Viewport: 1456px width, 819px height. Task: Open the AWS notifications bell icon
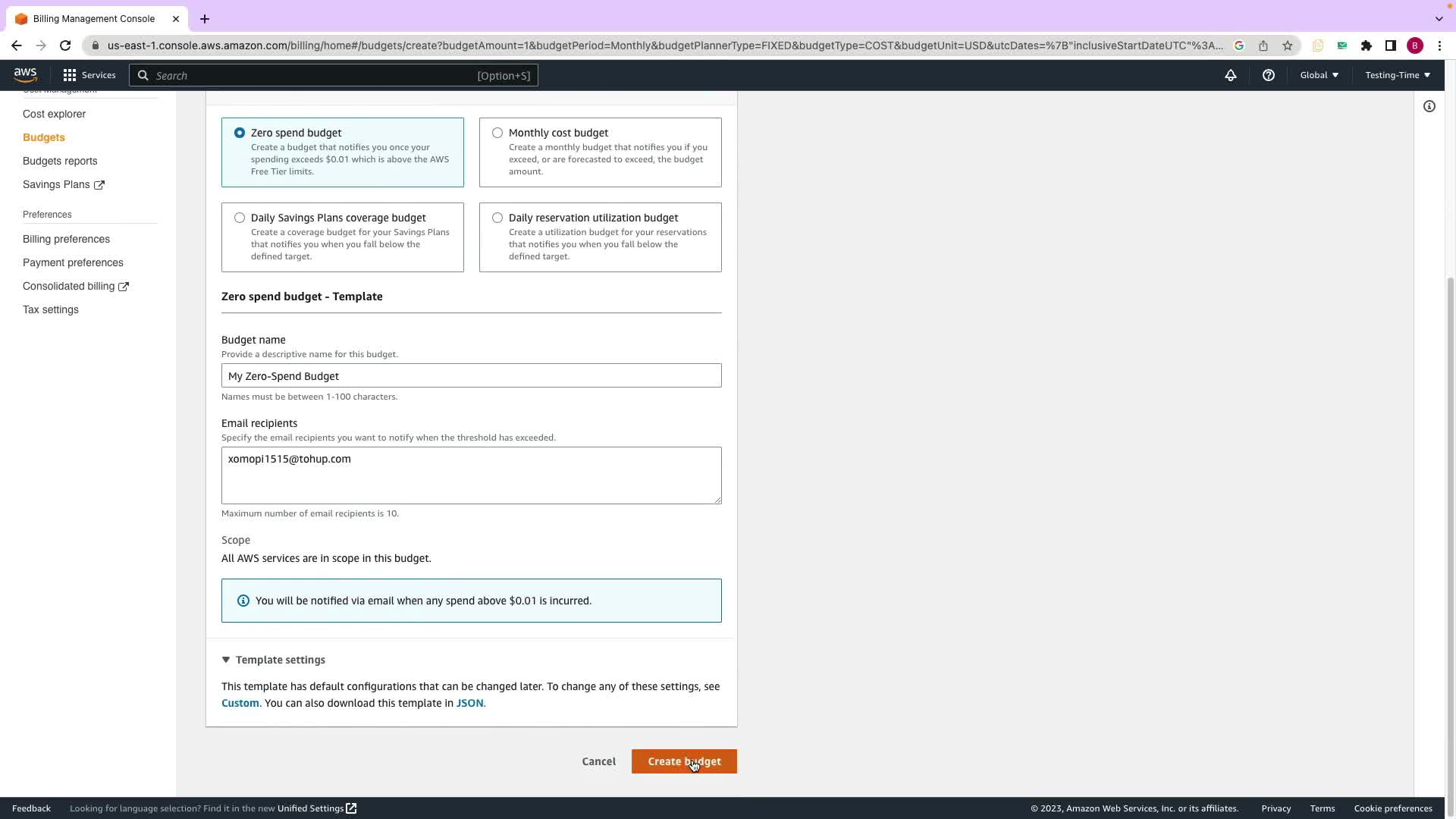(1230, 75)
